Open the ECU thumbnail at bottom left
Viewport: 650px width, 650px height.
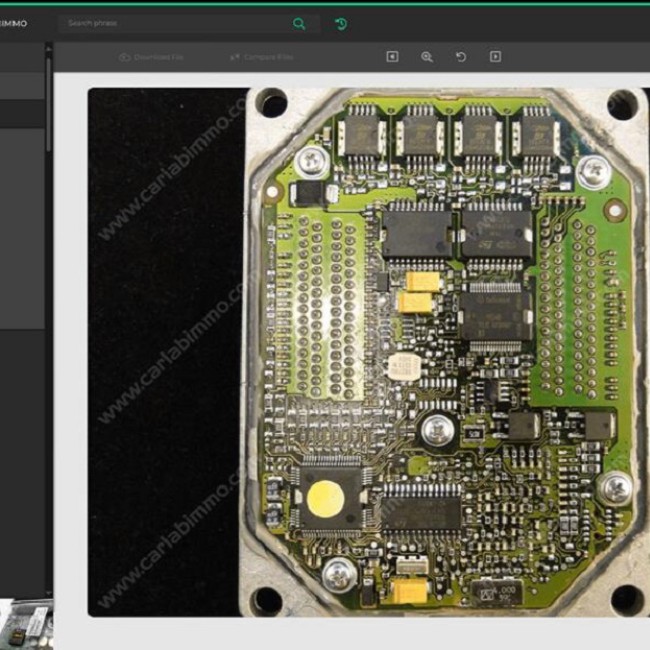27,624
